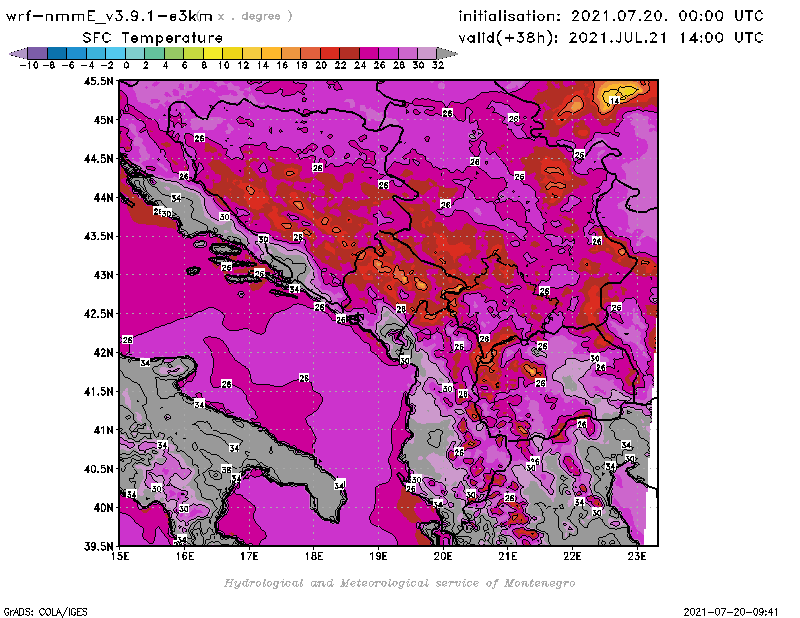Screen dimensions: 800x618
Task: Click the "valid(+38h): 2021.JUL.21 14:00 UTC" line
Action: pos(611,38)
